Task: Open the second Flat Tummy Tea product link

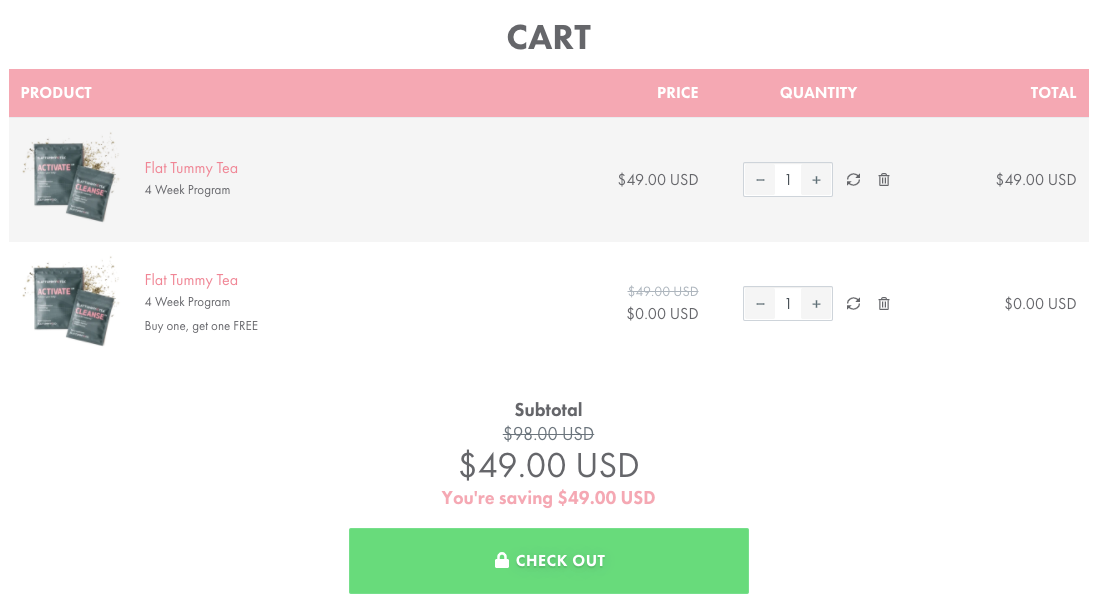Action: click(x=191, y=279)
